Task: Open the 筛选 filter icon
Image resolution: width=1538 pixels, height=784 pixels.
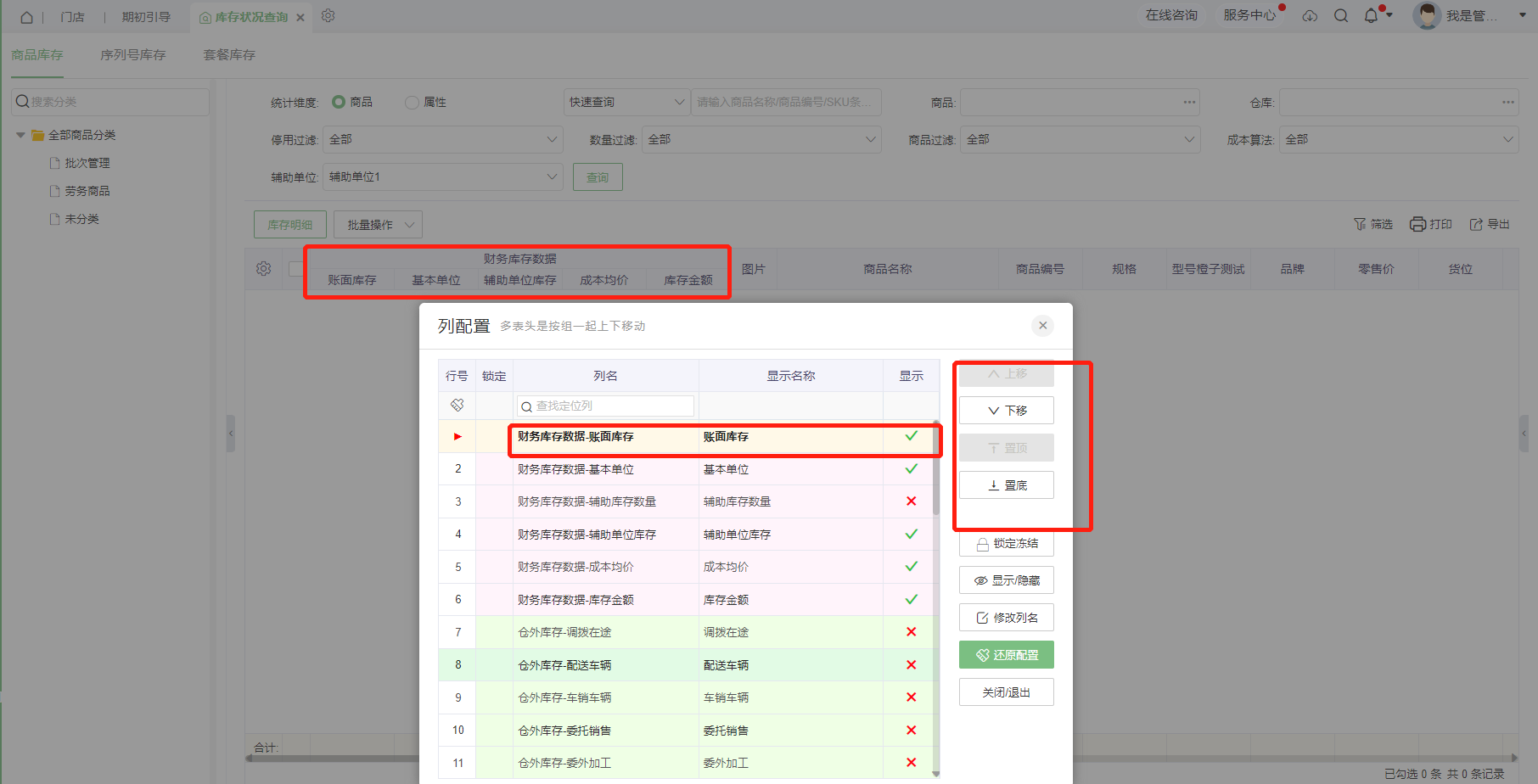Action: (1360, 224)
